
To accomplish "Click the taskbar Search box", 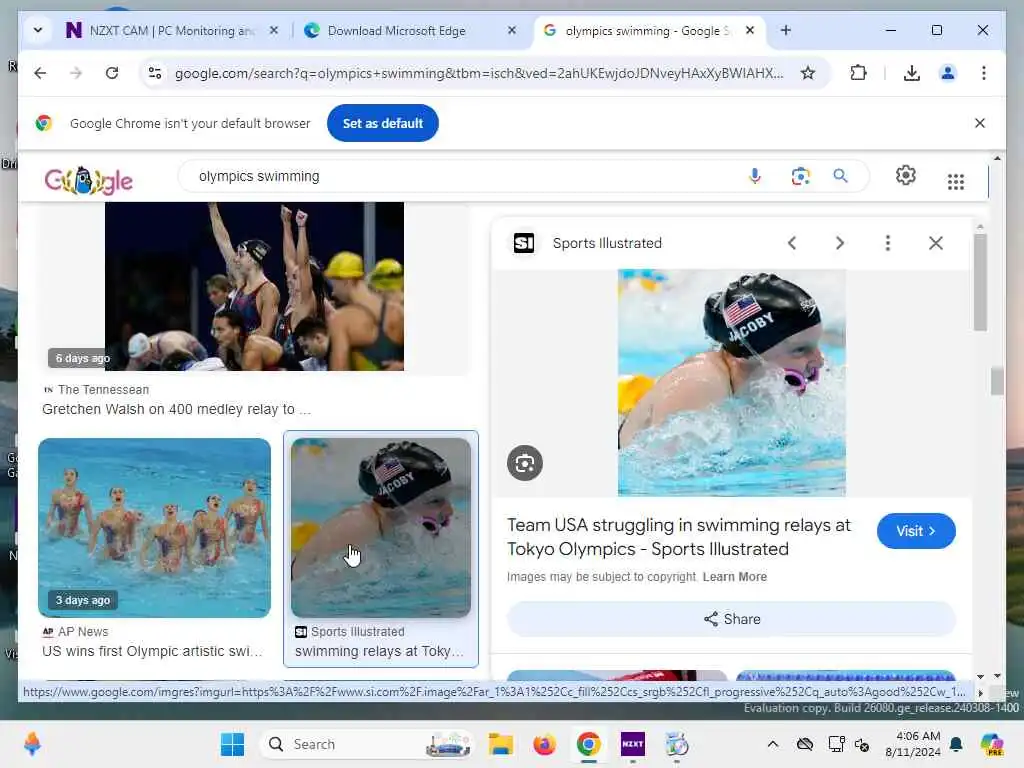I will [367, 744].
